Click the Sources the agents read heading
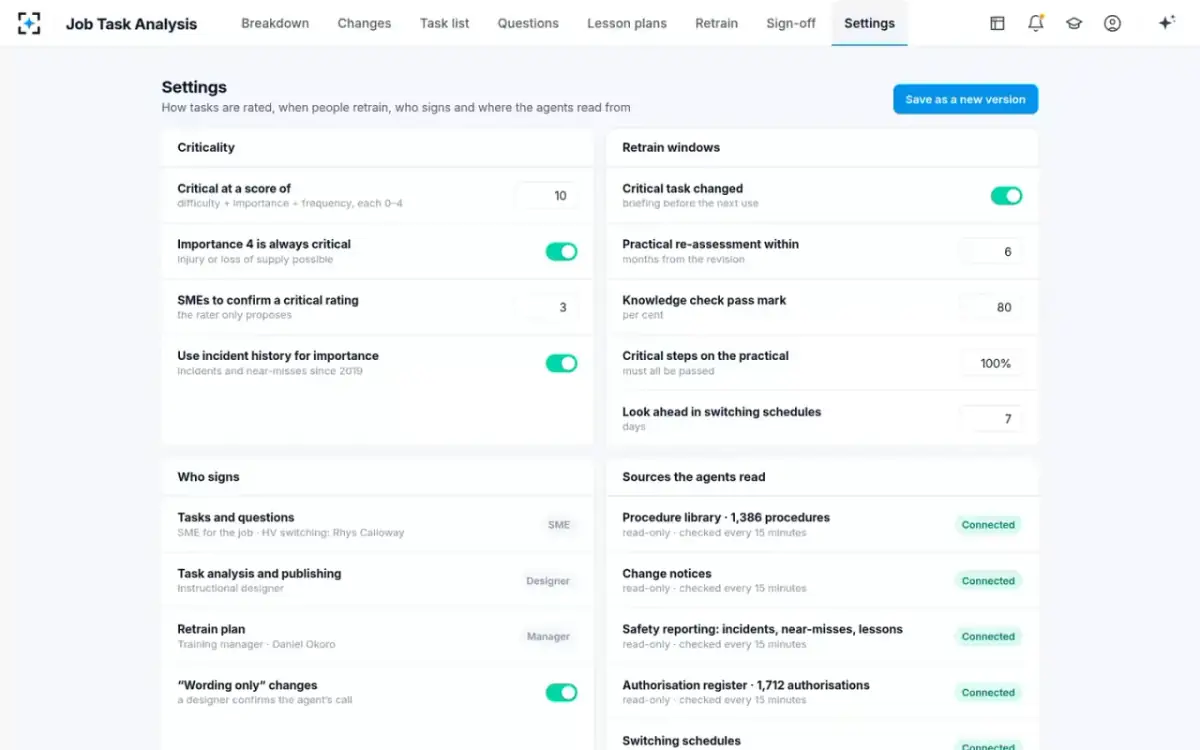This screenshot has width=1200, height=750. point(694,477)
